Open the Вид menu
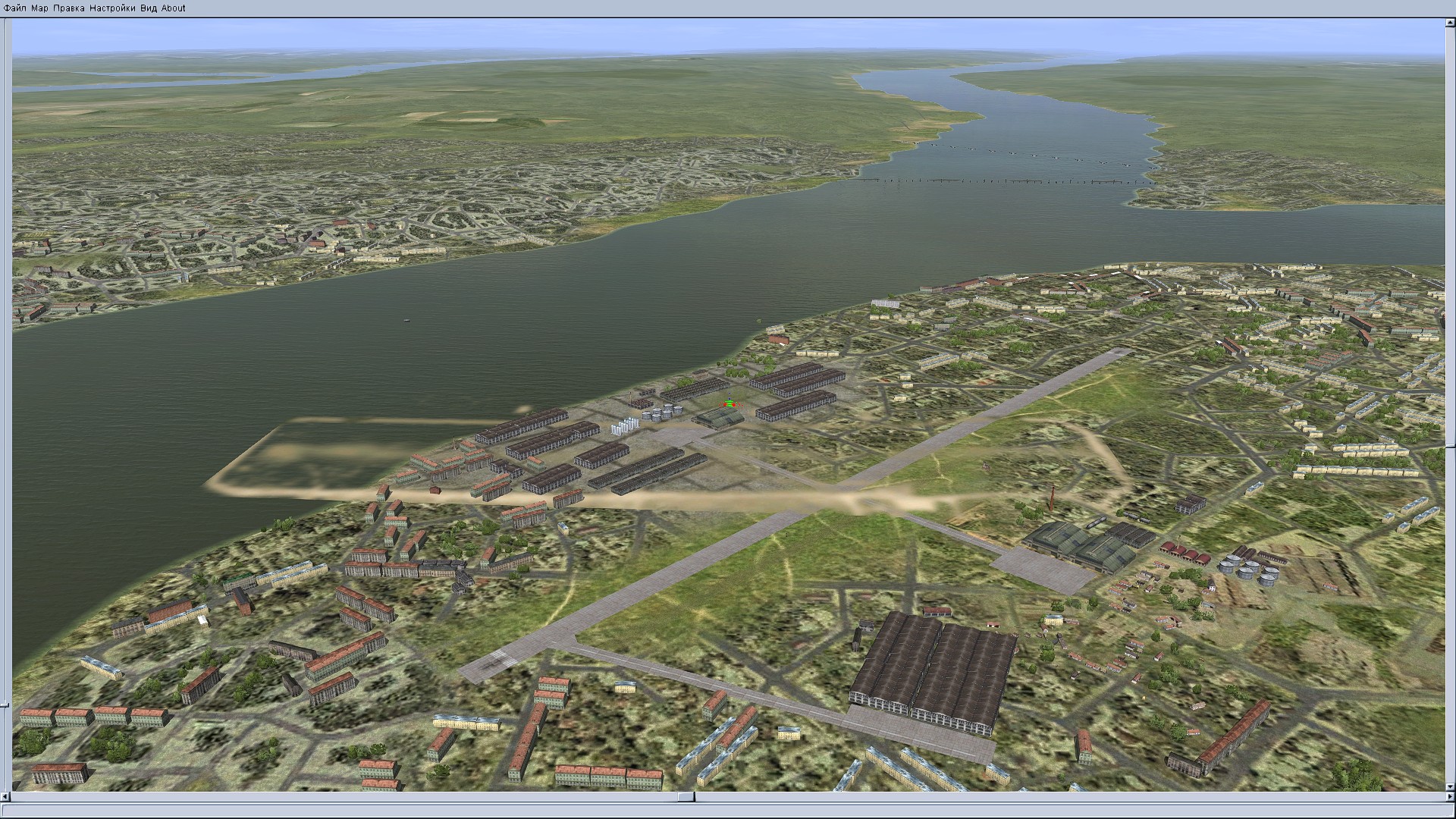Image resolution: width=1456 pixels, height=819 pixels. (149, 8)
